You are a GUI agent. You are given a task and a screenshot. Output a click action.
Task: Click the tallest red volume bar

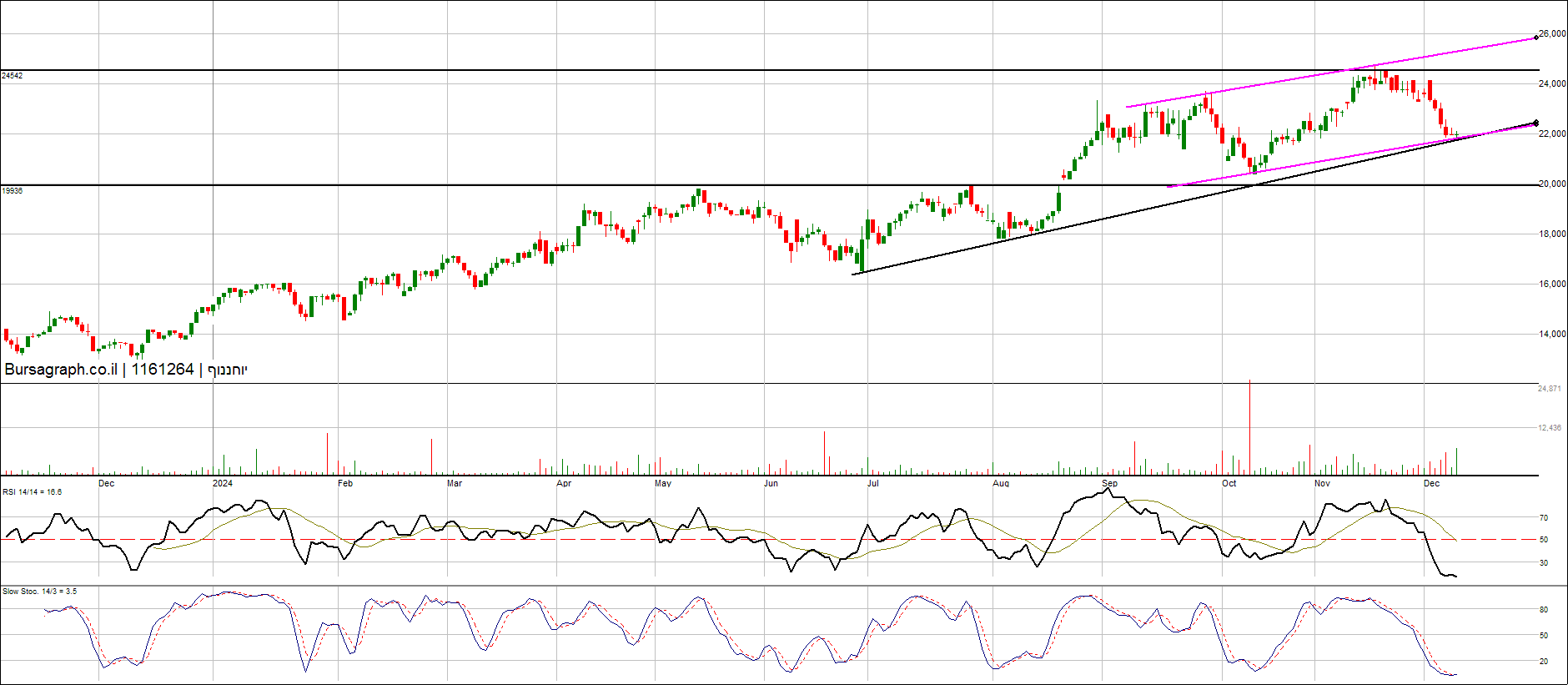click(x=1249, y=427)
